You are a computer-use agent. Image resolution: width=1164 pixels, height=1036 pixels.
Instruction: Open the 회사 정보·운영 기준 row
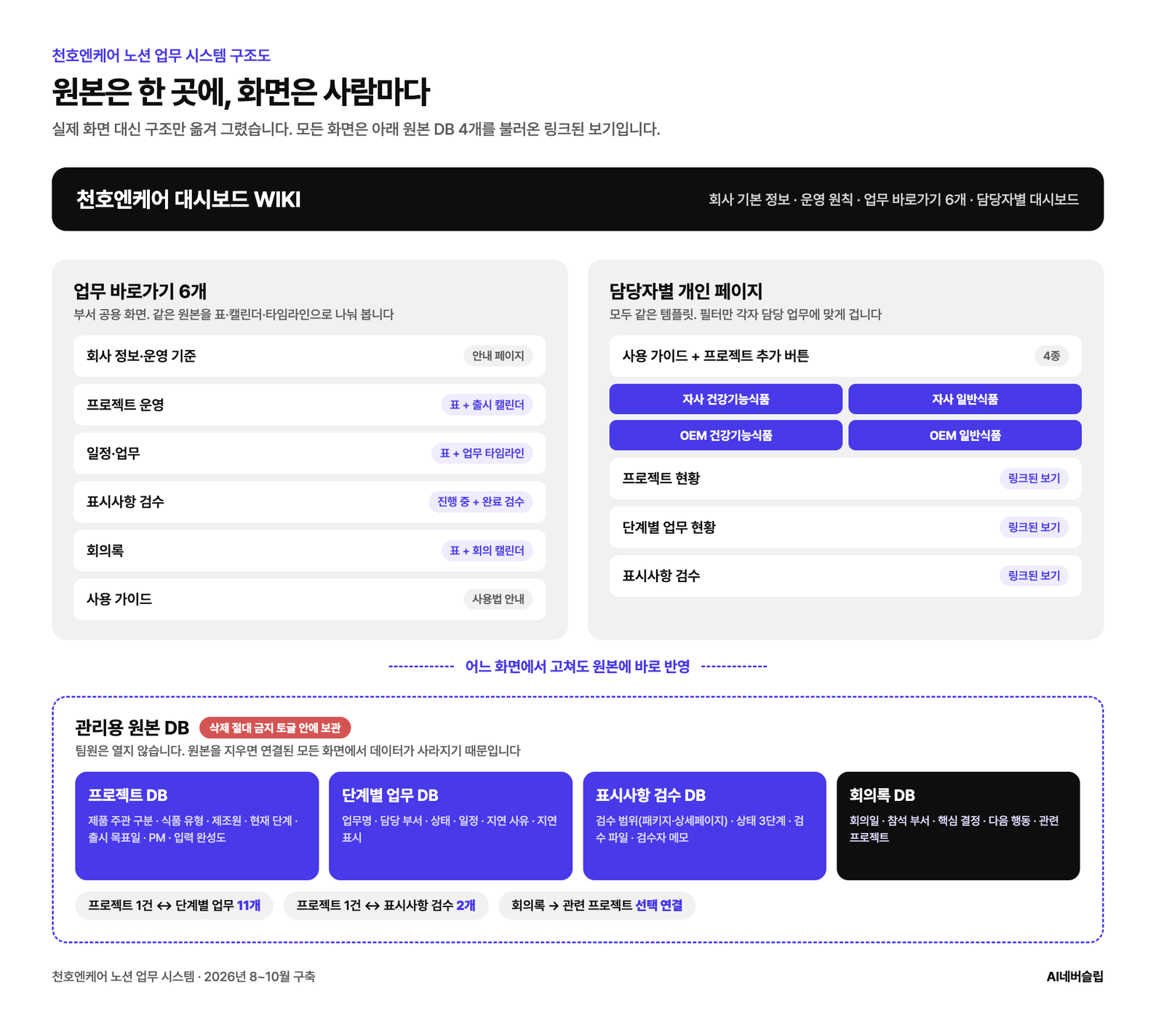[309, 356]
